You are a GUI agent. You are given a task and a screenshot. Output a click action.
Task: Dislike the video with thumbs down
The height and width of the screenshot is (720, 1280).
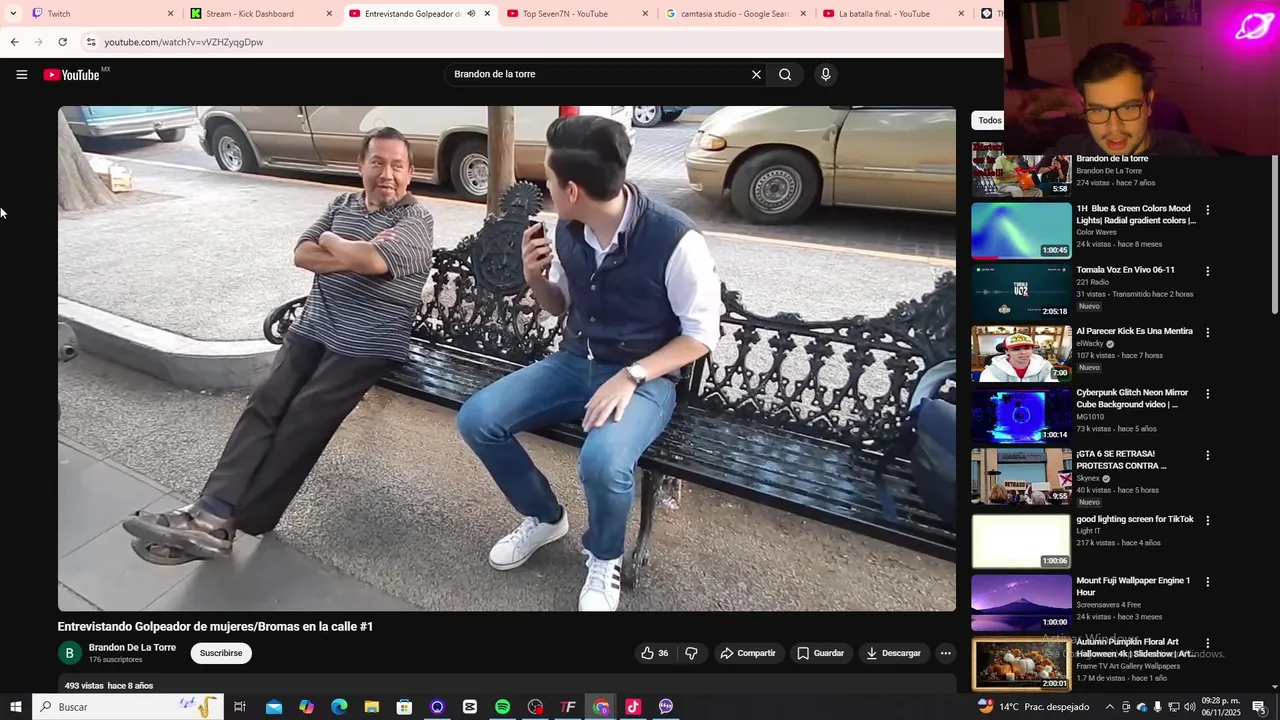tap(691, 653)
